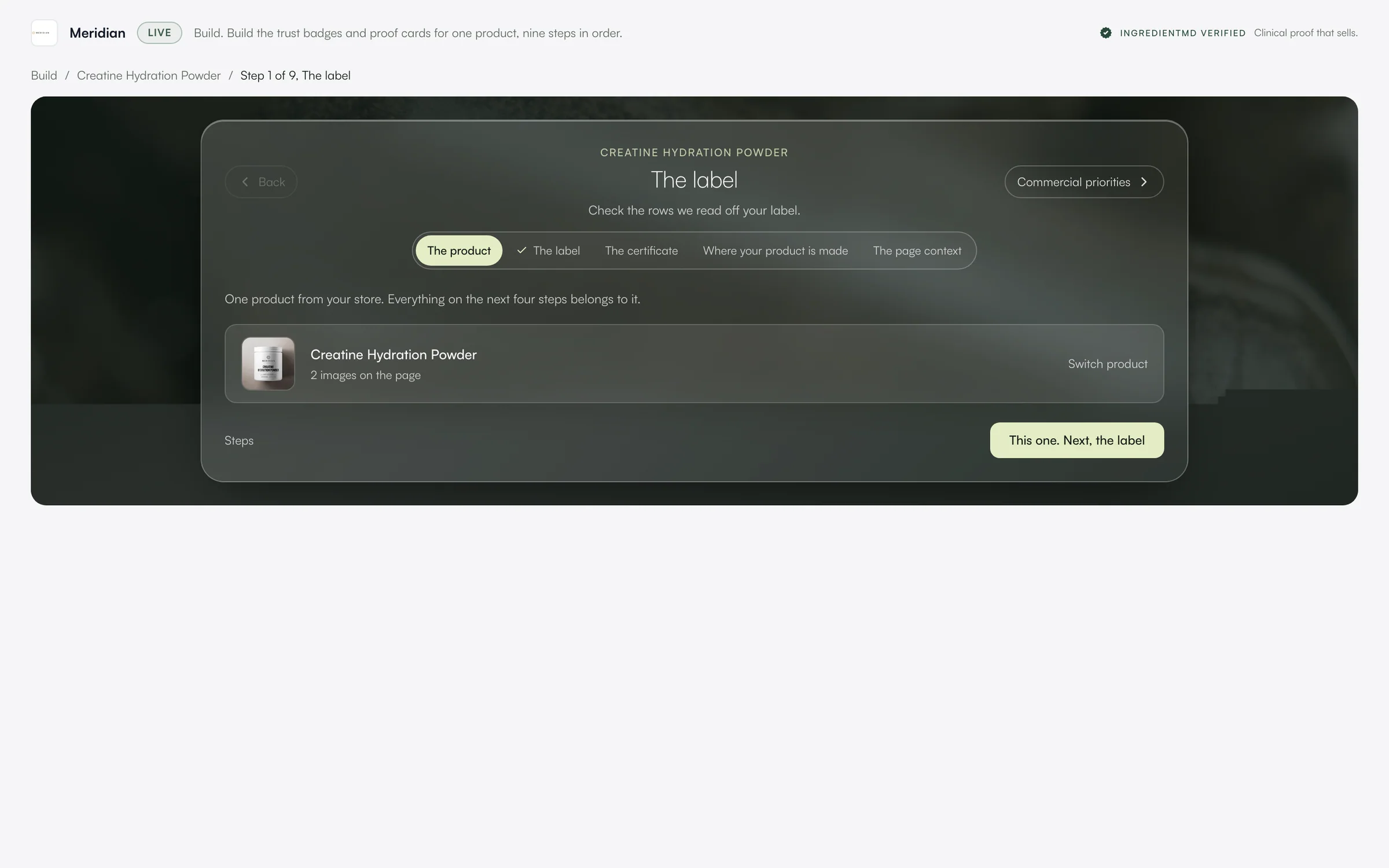Click Build breadcrumb link
Image resolution: width=1389 pixels, height=868 pixels.
click(x=44, y=75)
